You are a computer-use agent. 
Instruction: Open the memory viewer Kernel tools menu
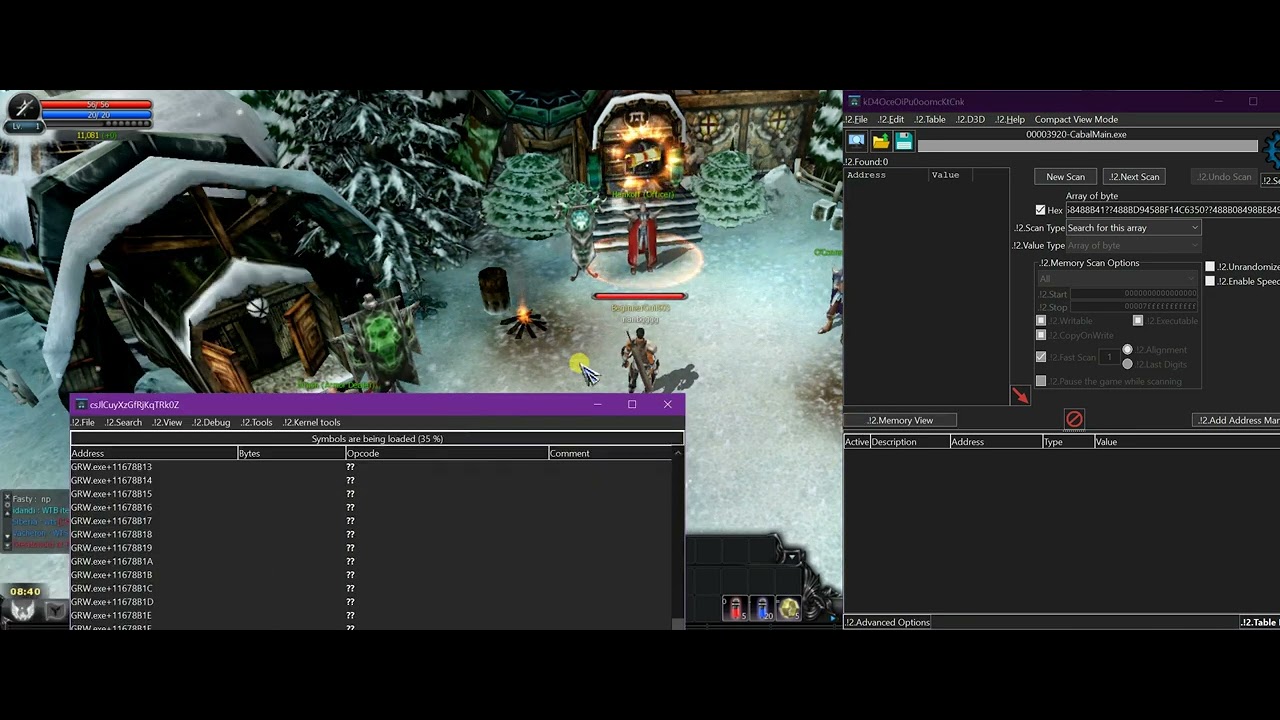coord(312,422)
